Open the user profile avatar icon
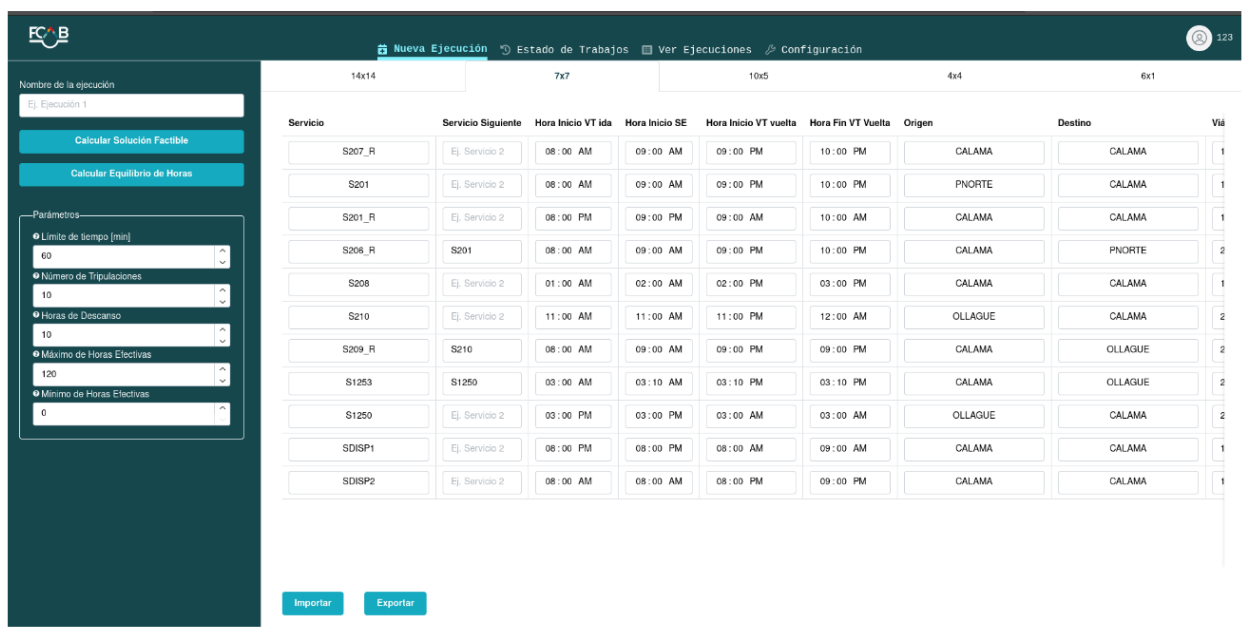 click(1199, 37)
